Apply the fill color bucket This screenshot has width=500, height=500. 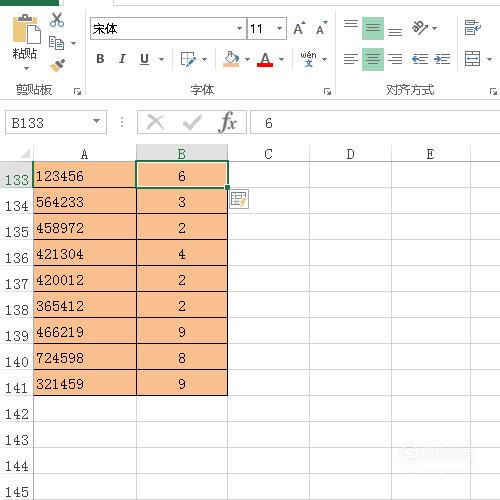231,59
